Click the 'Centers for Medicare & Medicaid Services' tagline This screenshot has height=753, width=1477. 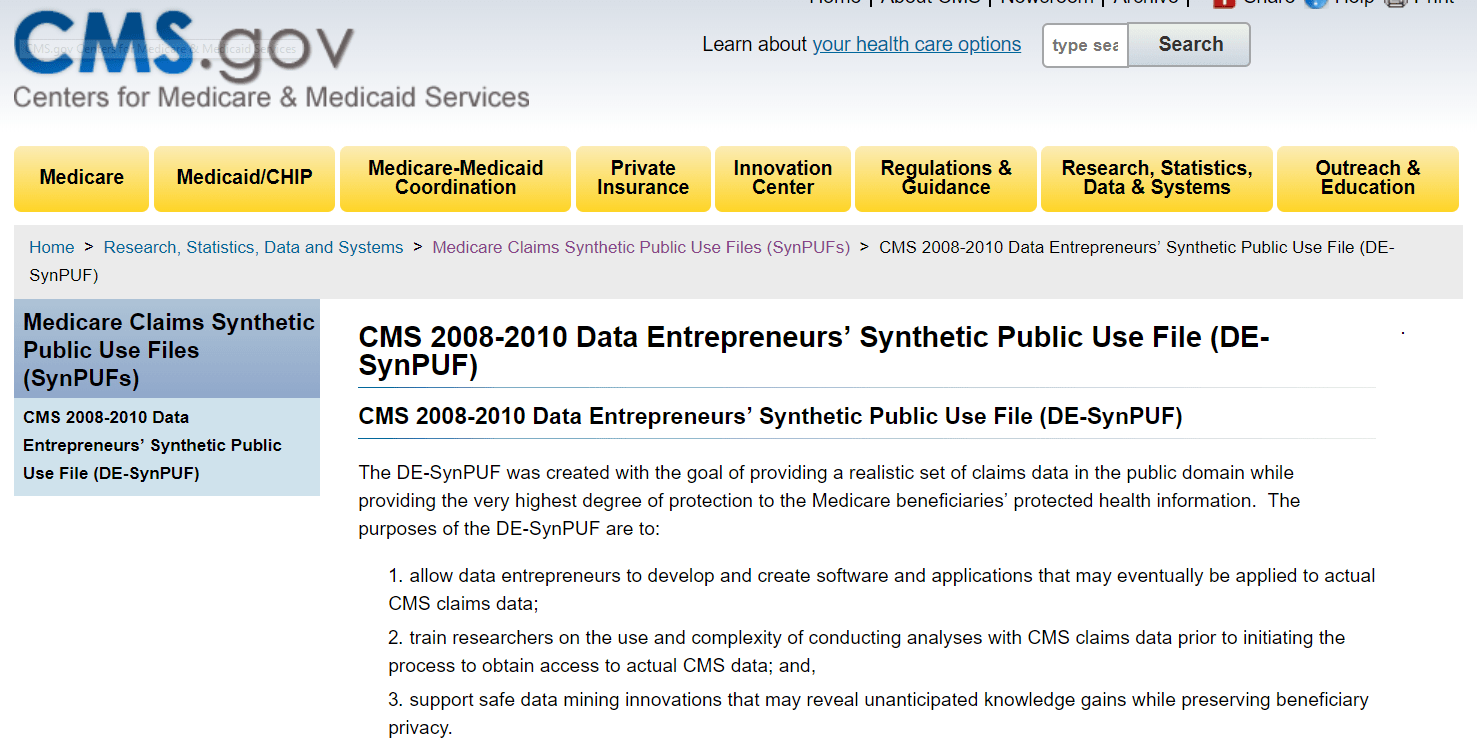[271, 98]
